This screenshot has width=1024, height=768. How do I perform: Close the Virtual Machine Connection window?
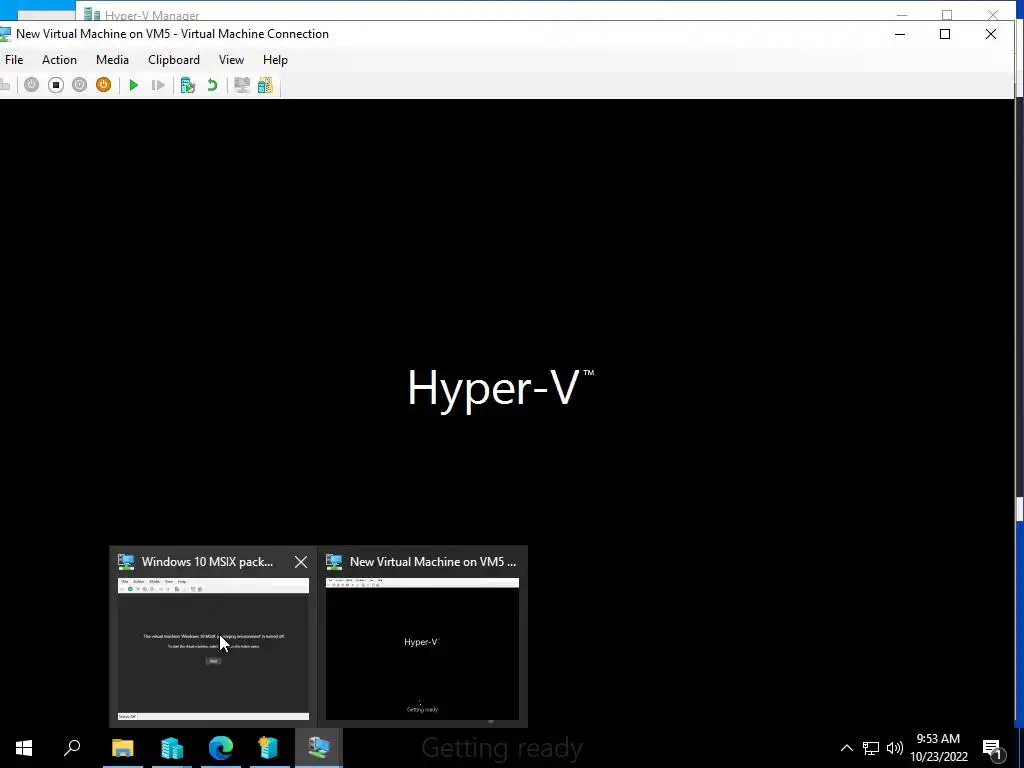click(x=991, y=34)
